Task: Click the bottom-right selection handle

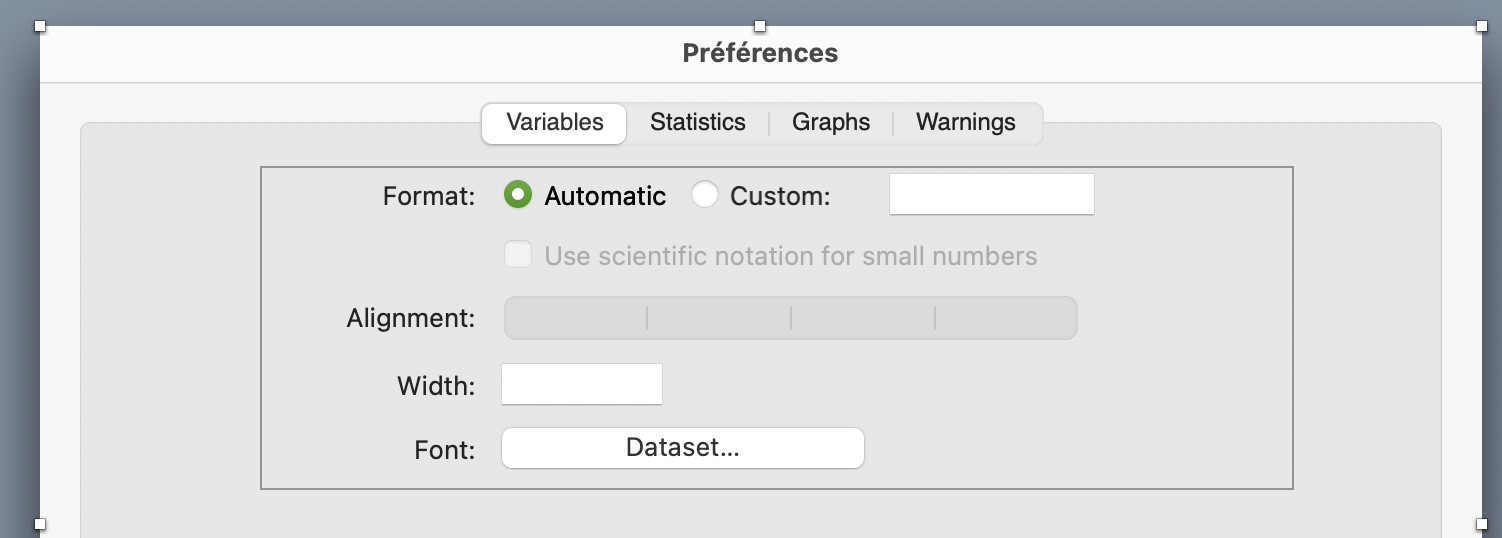Action: [1481, 523]
